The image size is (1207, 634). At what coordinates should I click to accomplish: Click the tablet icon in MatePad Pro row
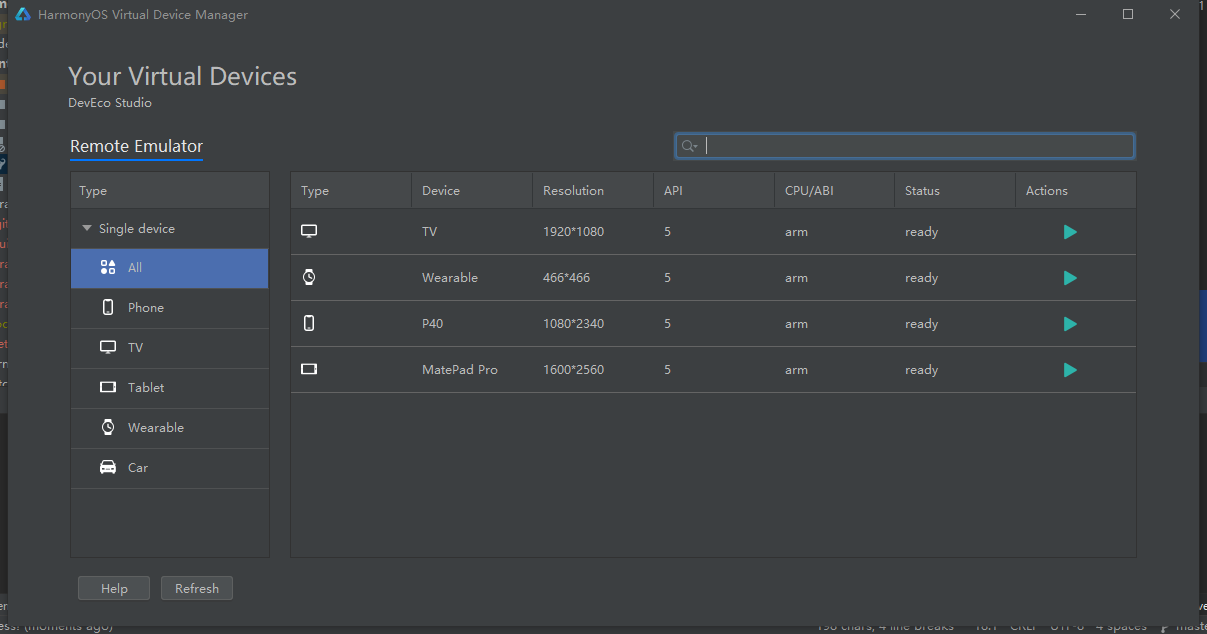point(309,369)
